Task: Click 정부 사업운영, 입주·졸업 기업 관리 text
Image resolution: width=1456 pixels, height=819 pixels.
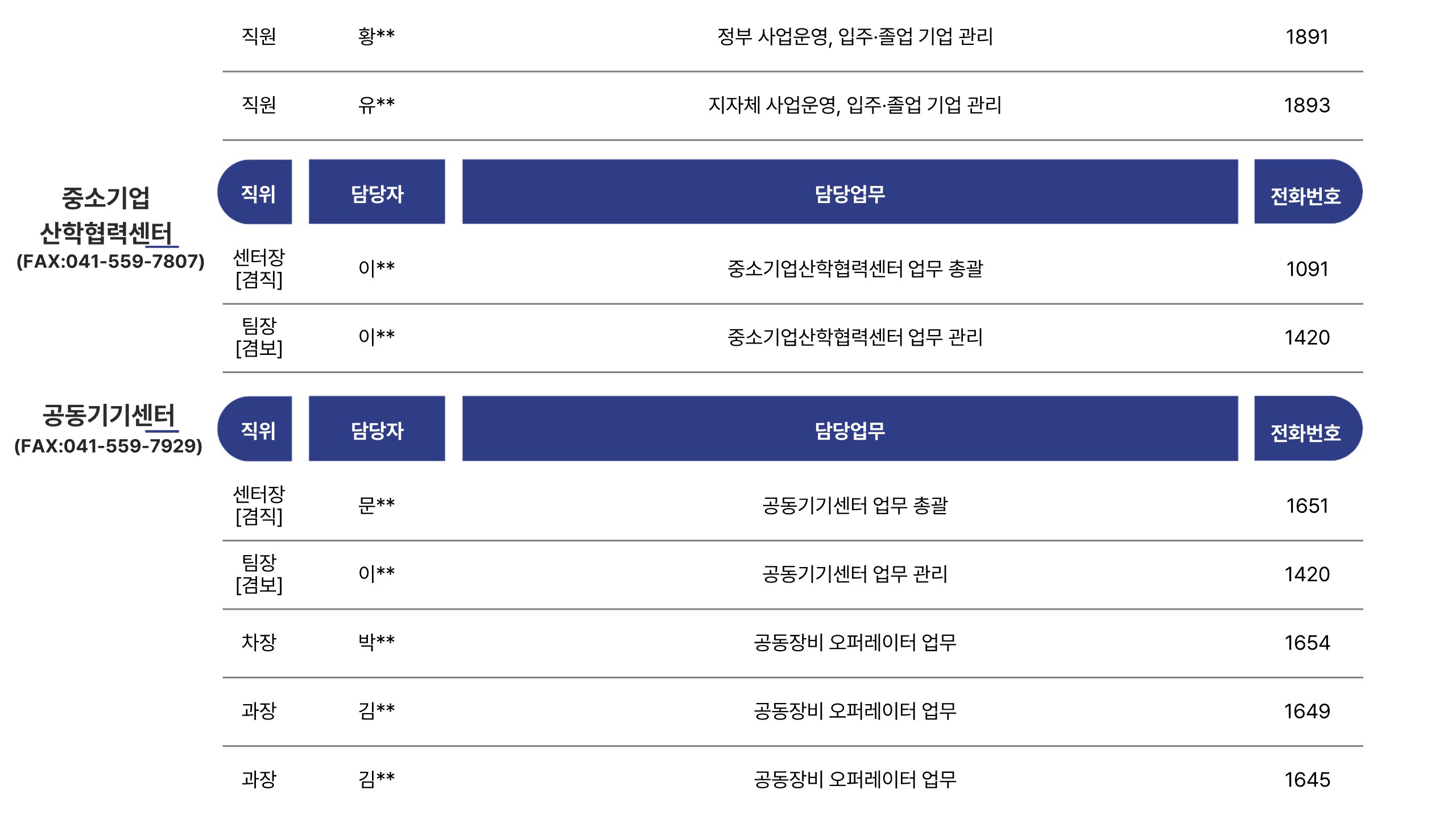Action: 855,37
